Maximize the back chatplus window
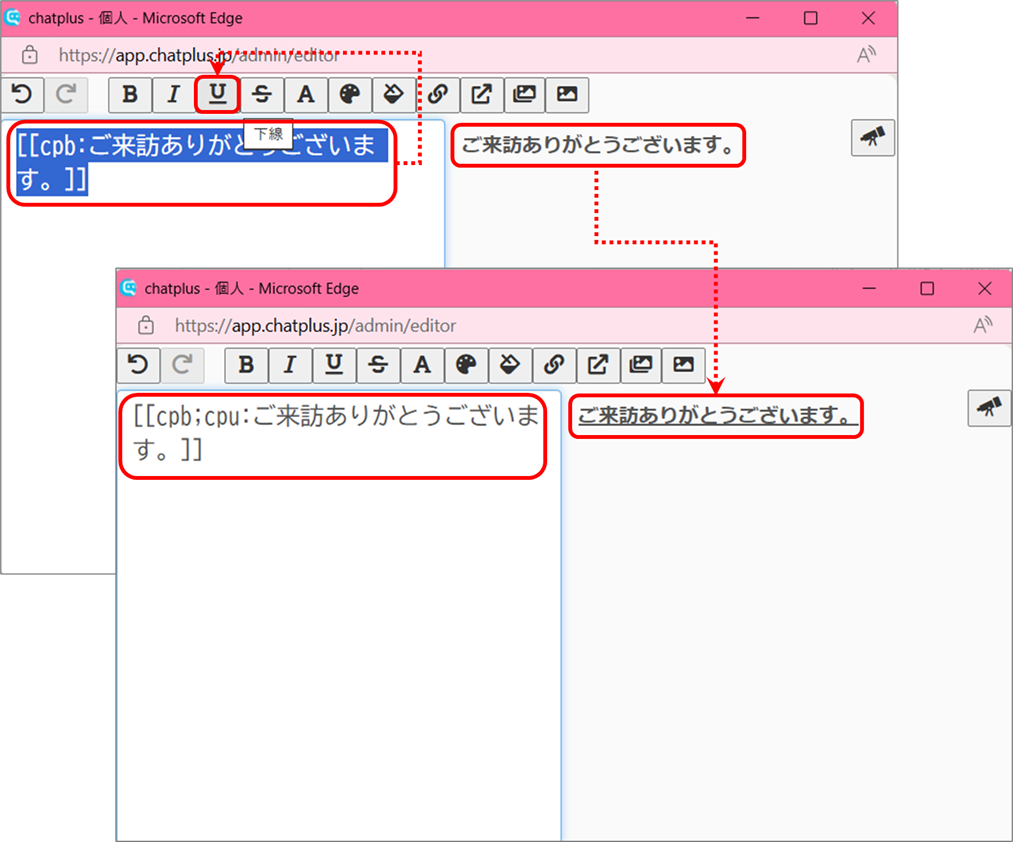Screen dimensions: 1013x842 (811, 18)
